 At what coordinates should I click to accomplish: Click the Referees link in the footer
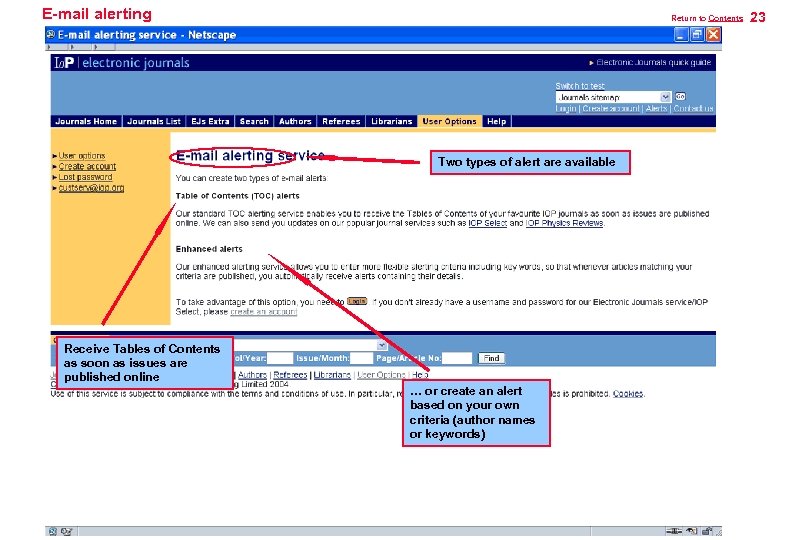(290, 375)
